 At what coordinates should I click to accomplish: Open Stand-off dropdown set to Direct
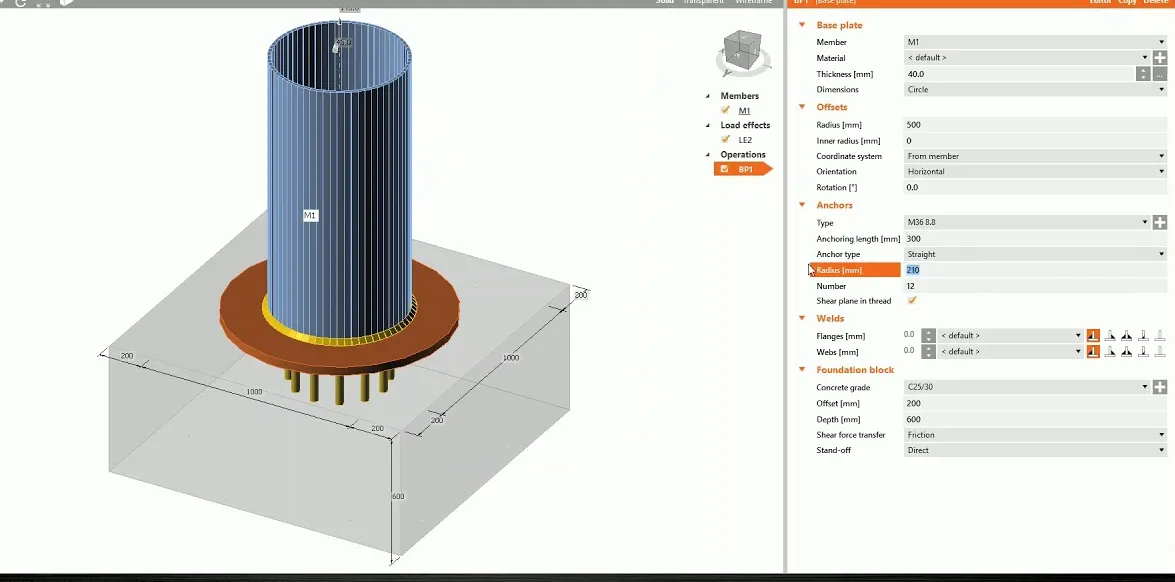coord(1035,450)
